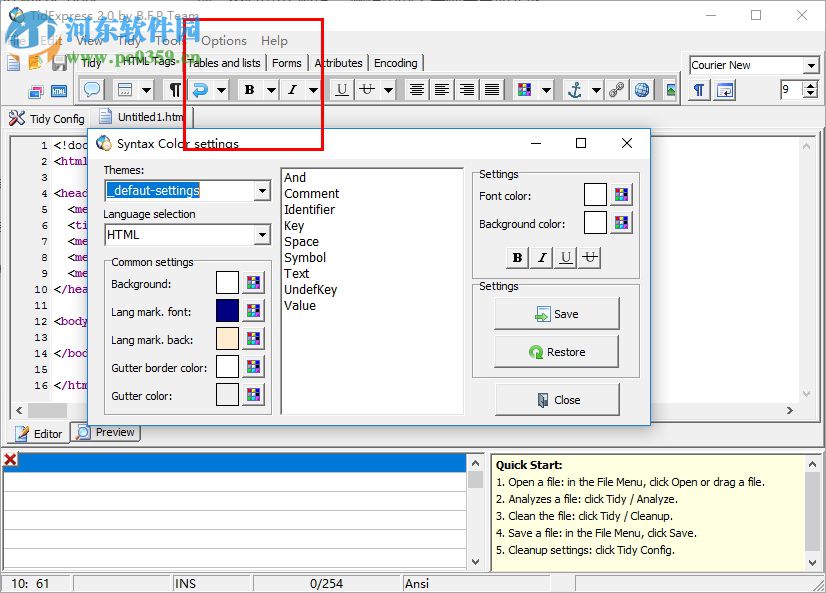826x593 pixels.
Task: Insert an anchor using the anchor icon
Action: coord(574,89)
